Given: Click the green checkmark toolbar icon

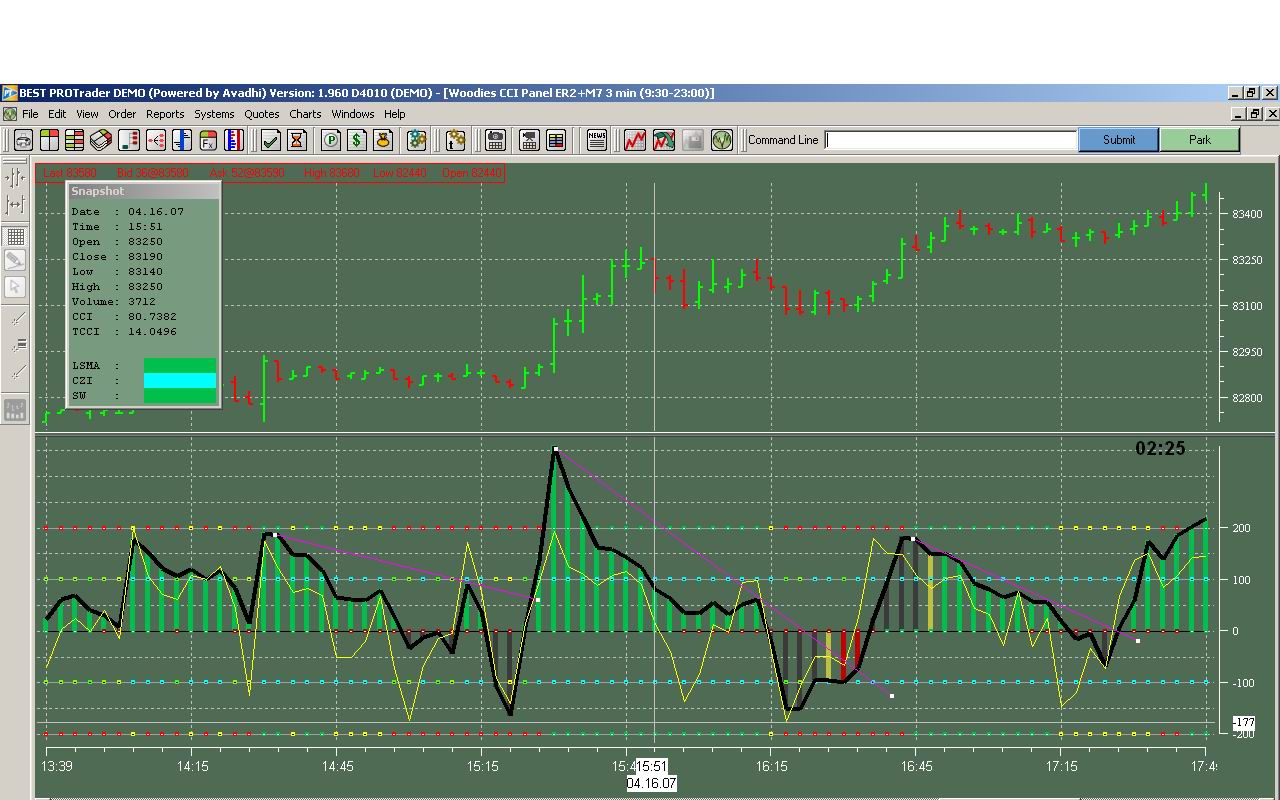Looking at the screenshot, I should 270,140.
